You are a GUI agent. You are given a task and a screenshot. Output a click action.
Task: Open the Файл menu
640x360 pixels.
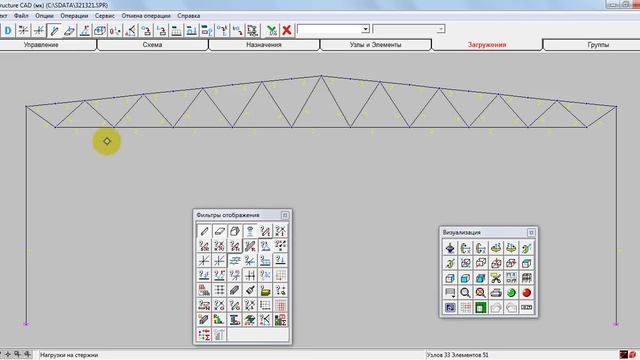pyautogui.click(x=21, y=16)
